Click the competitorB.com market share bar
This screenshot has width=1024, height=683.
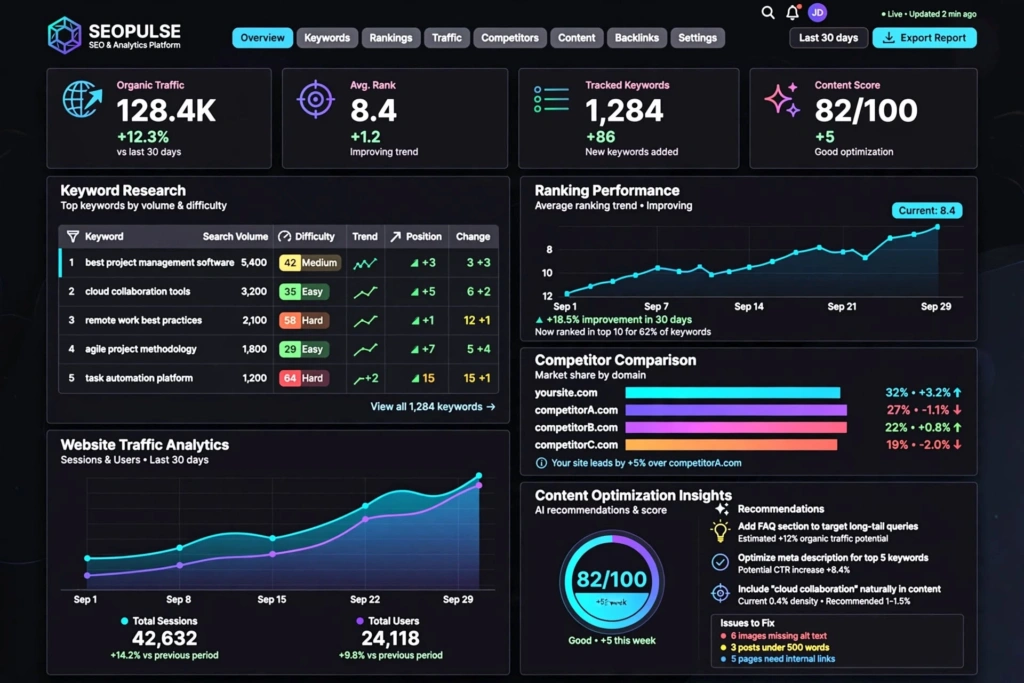736,428
